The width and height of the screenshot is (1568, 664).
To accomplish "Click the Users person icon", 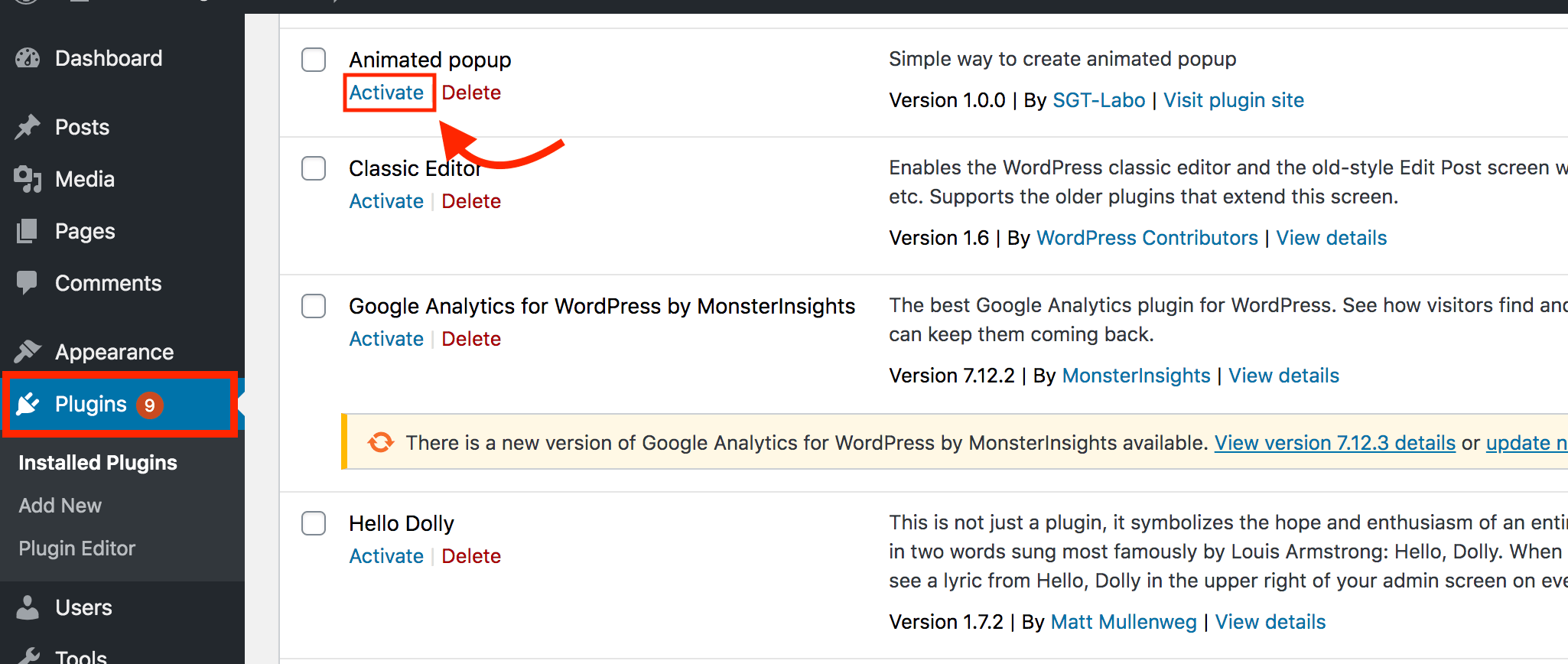I will [x=28, y=607].
